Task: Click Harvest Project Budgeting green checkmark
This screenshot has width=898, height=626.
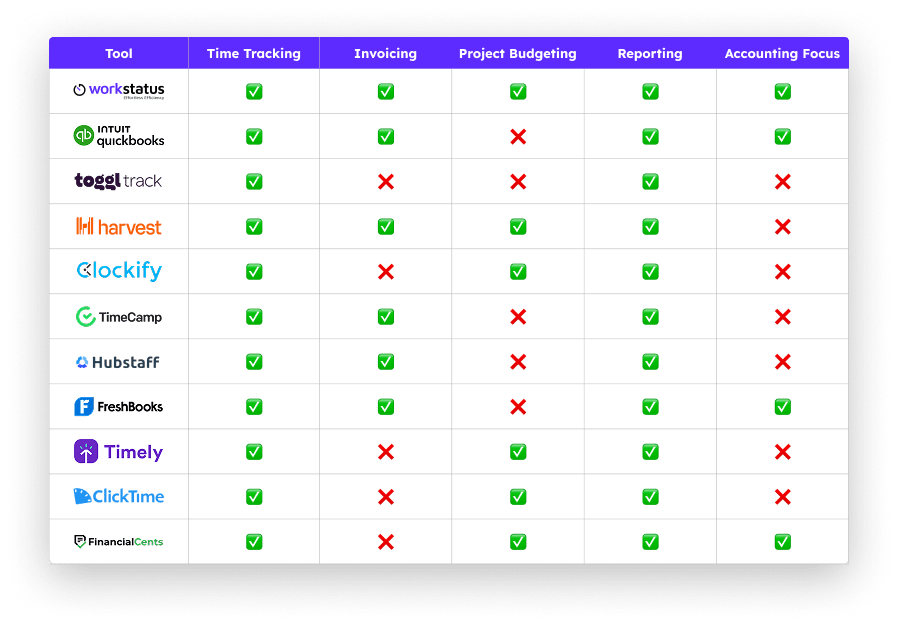Action: coord(518,227)
